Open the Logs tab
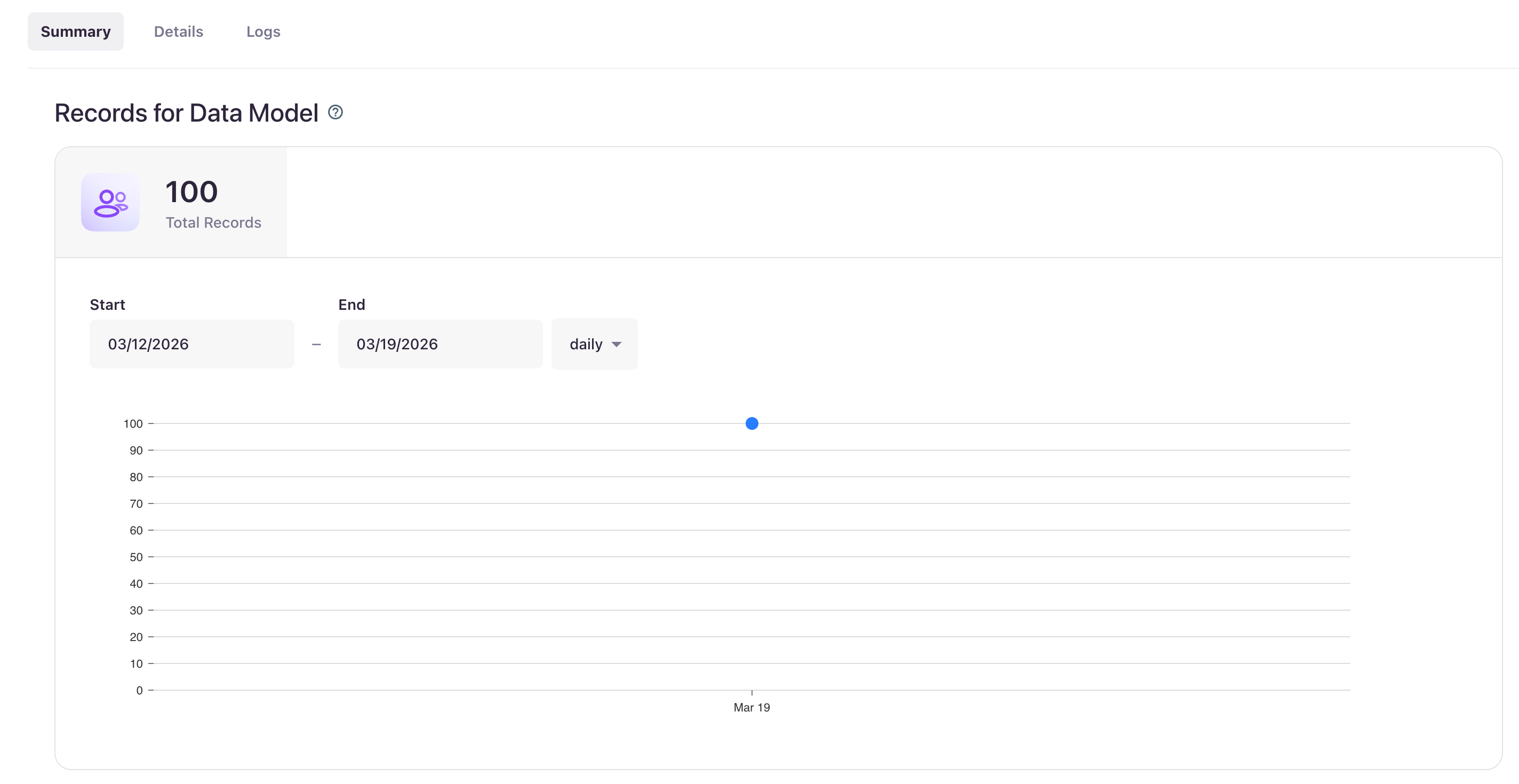The height and width of the screenshot is (784, 1519). pos(263,31)
